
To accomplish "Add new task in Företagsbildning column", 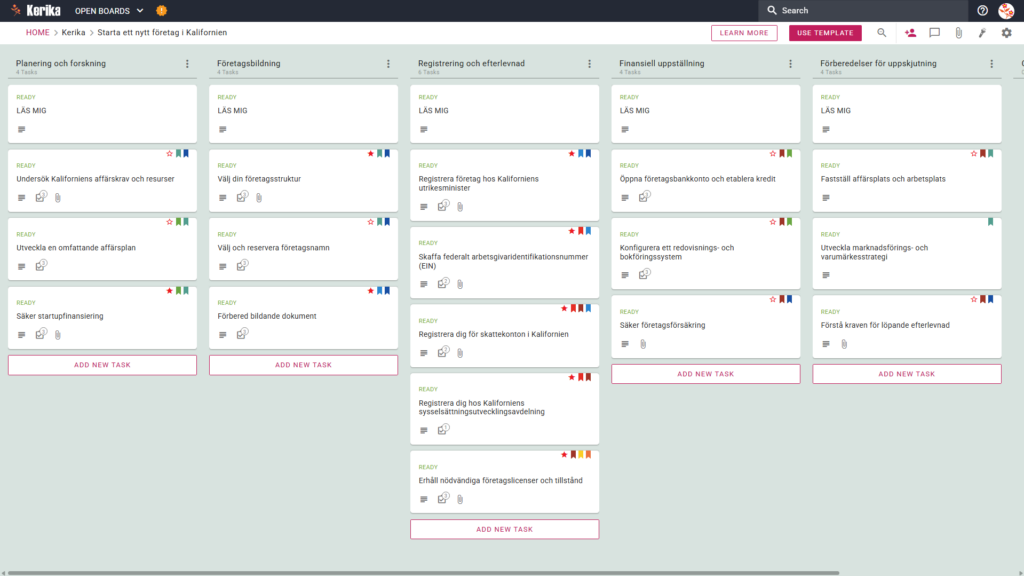I will (x=303, y=365).
